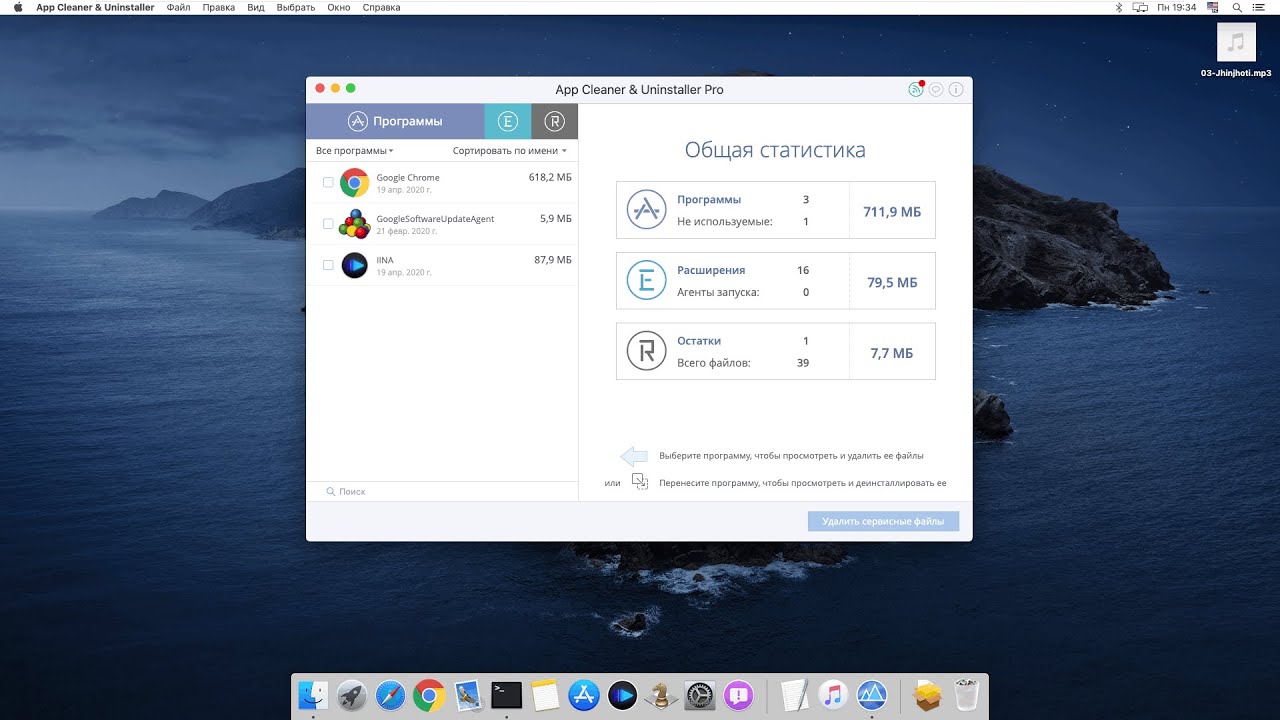This screenshot has width=1280, height=720.
Task: Open the Chess app from the Dock
Action: [x=661, y=694]
